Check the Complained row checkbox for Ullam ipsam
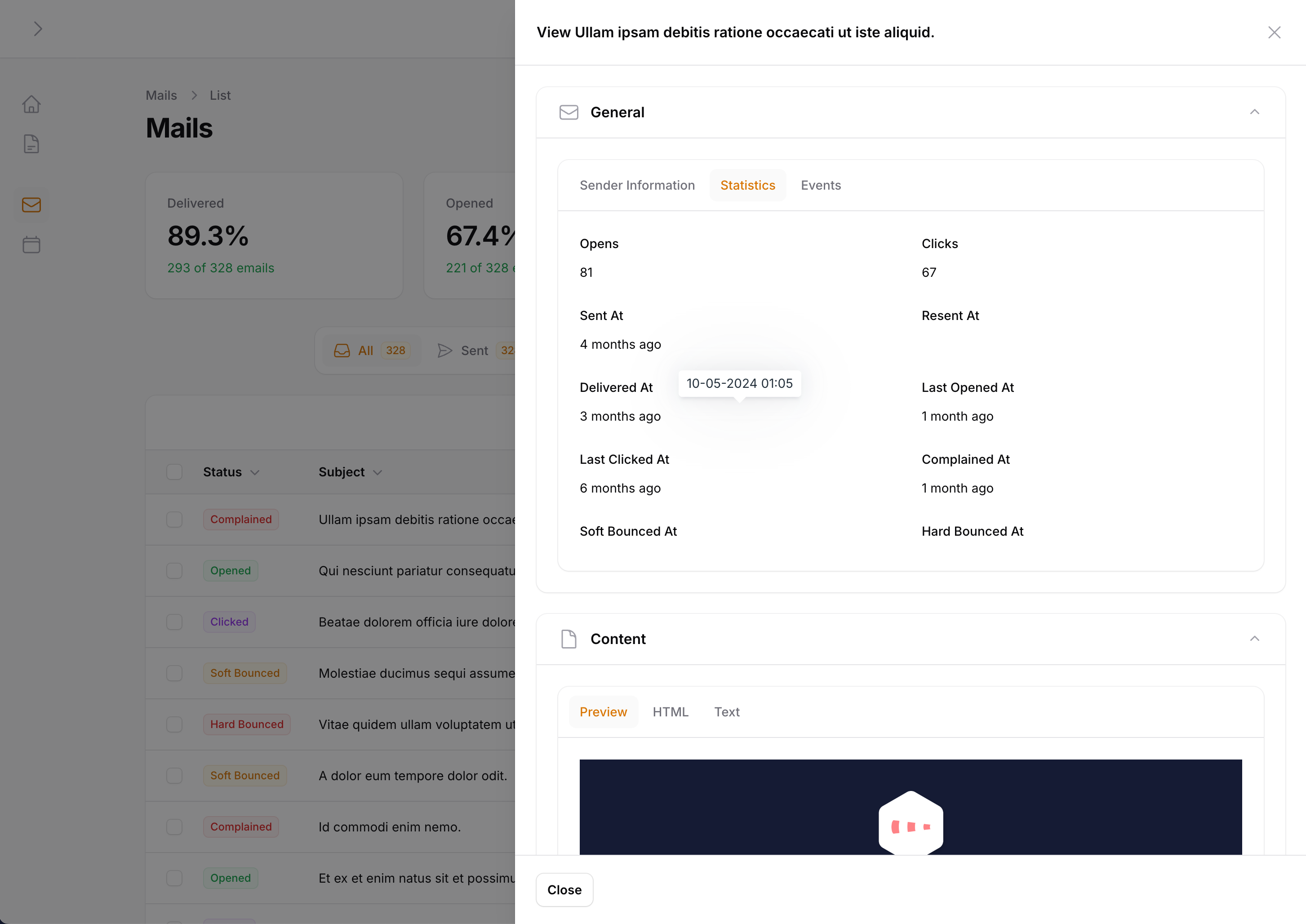Viewport: 1306px width, 924px height. coord(174,520)
